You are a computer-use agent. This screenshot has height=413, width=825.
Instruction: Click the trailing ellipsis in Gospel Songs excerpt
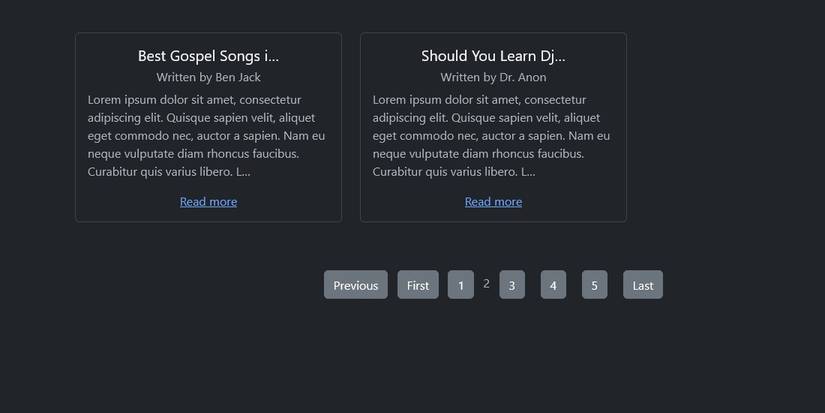tap(244, 172)
